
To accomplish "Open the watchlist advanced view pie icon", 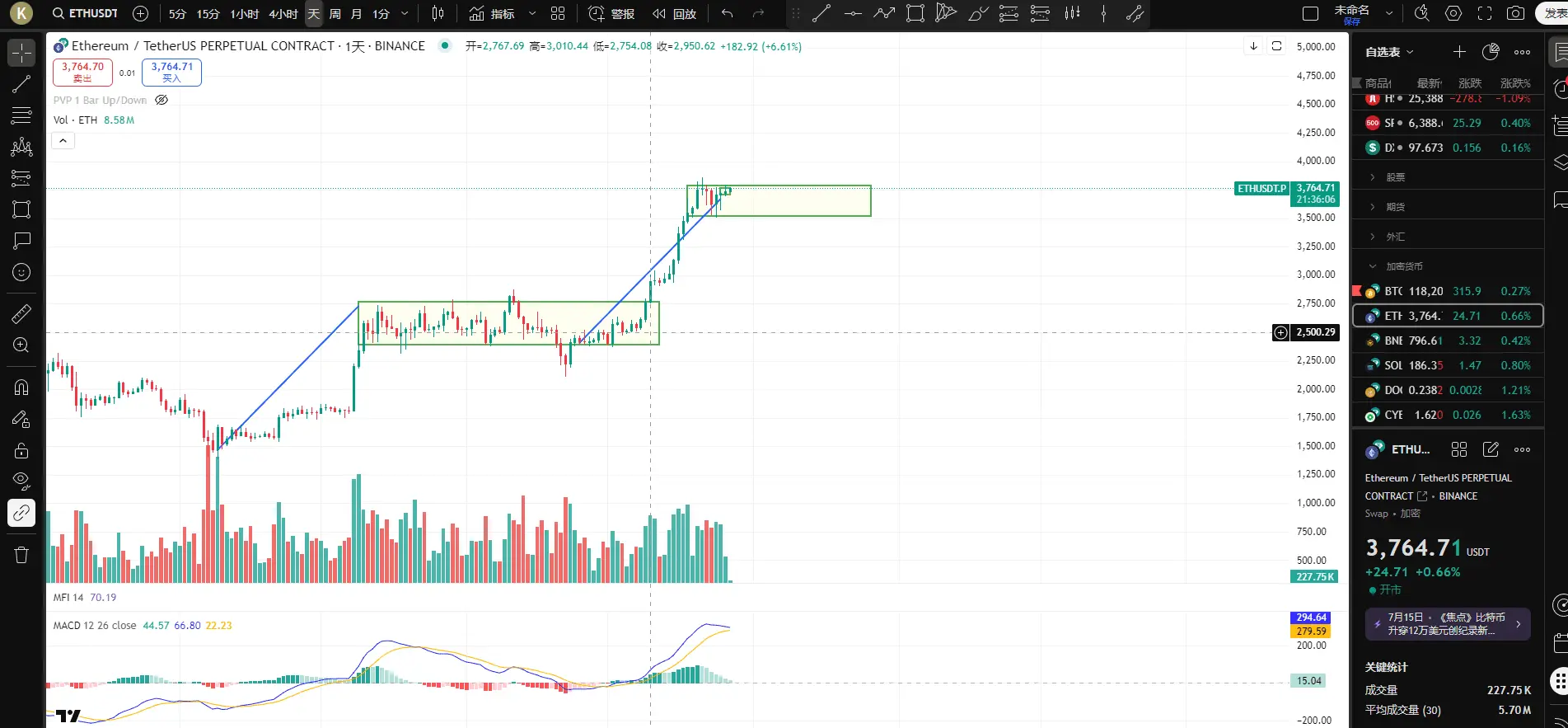I will point(1491,52).
